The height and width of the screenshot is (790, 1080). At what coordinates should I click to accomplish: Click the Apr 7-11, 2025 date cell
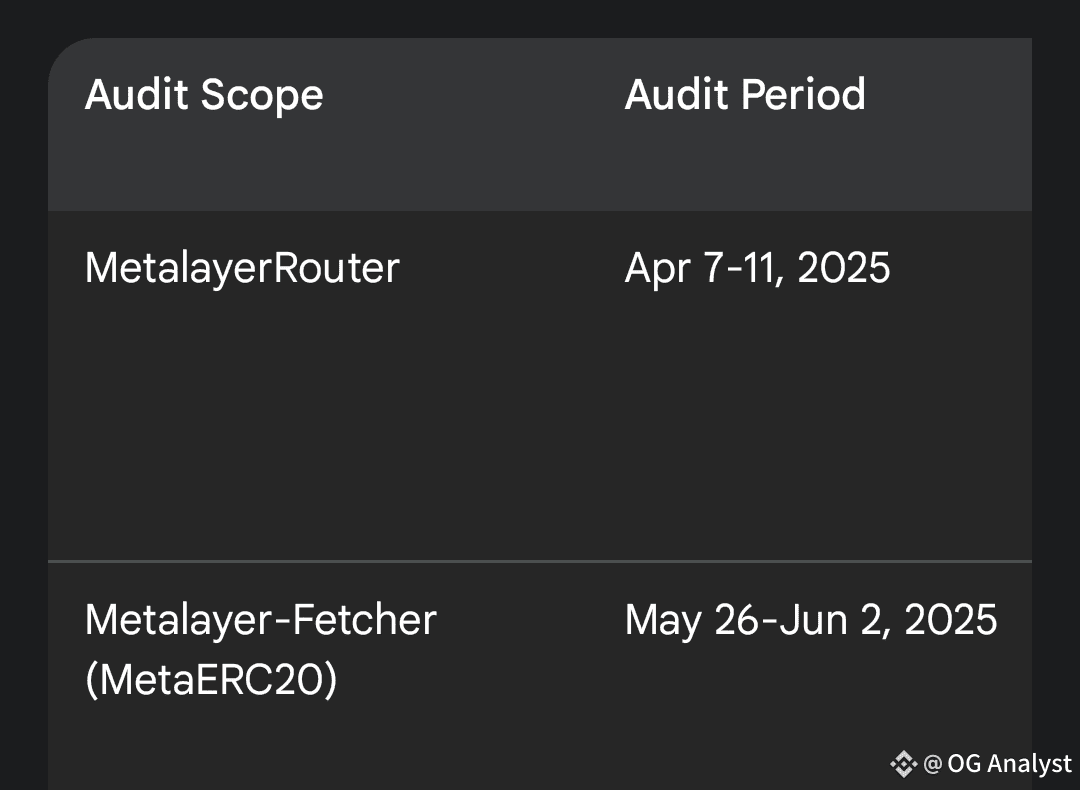coord(757,268)
